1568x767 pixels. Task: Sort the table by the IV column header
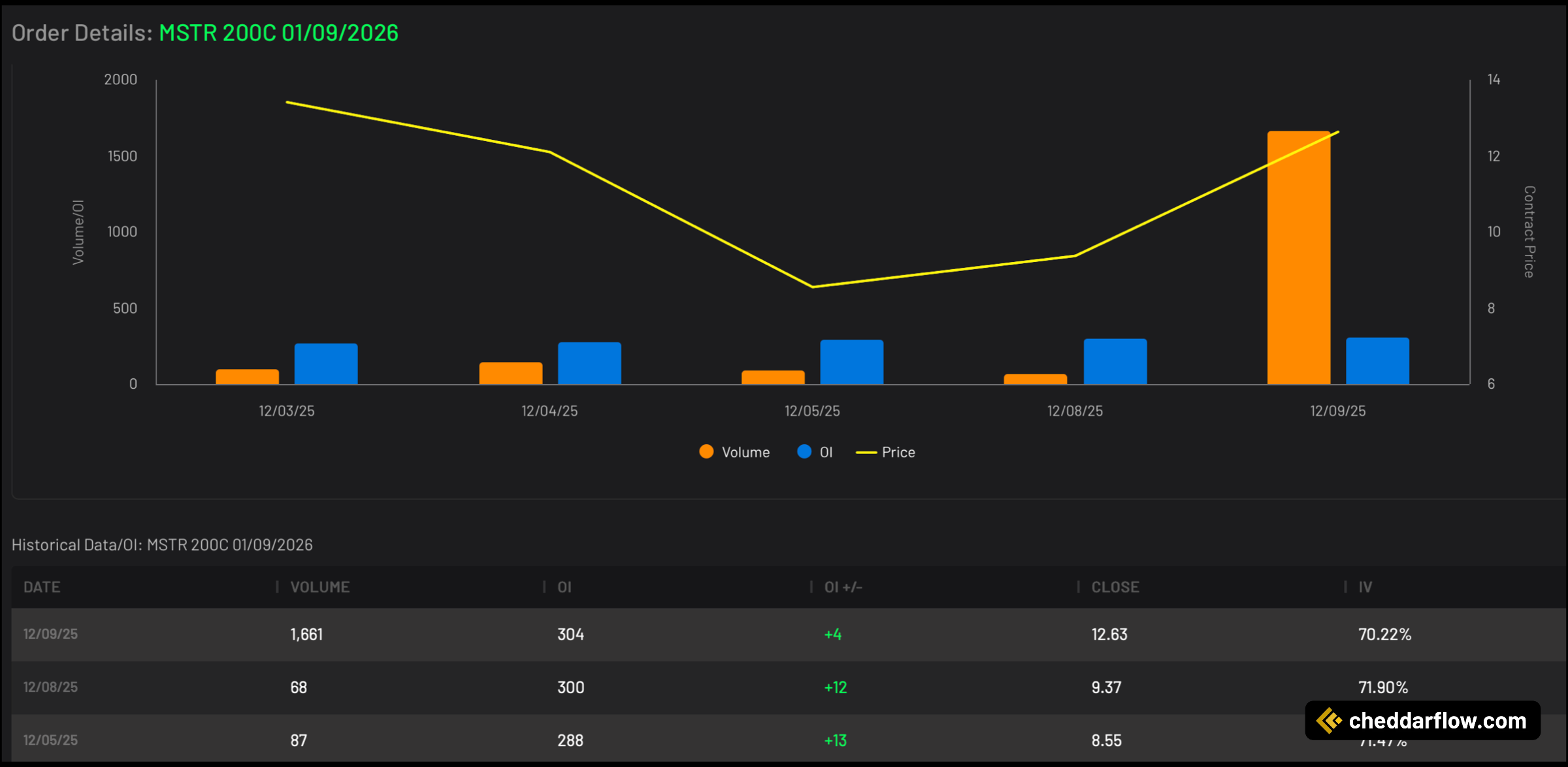[1365, 587]
